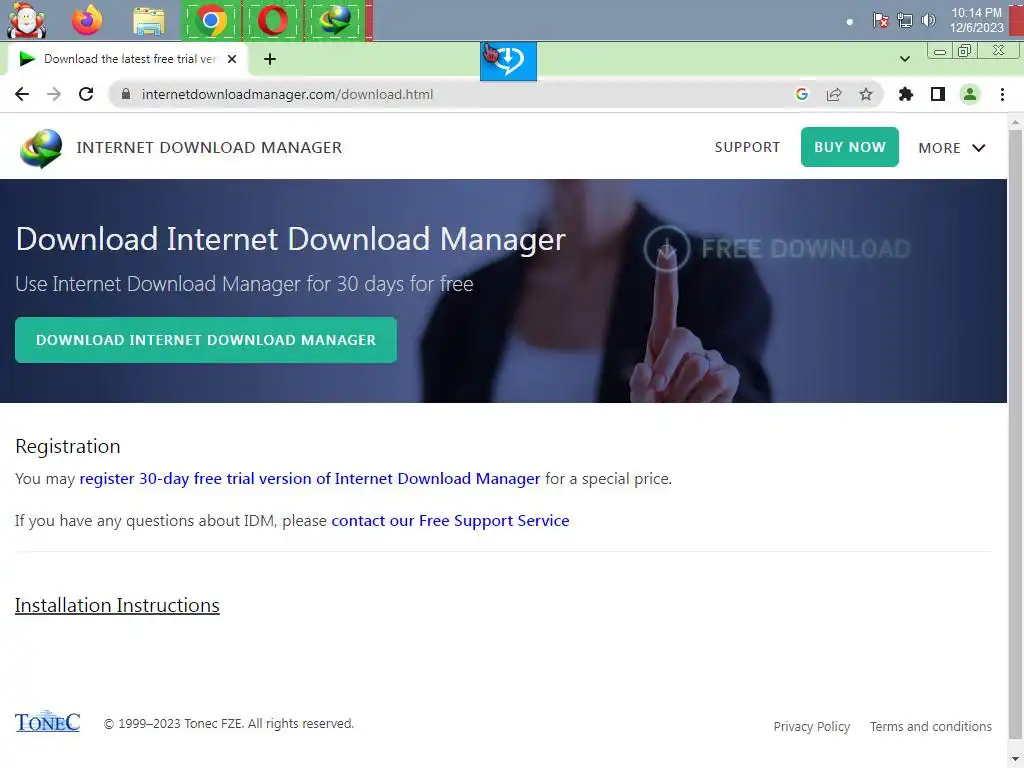1024x768 pixels.
Task: Toggle the browser side panel
Action: (x=938, y=94)
